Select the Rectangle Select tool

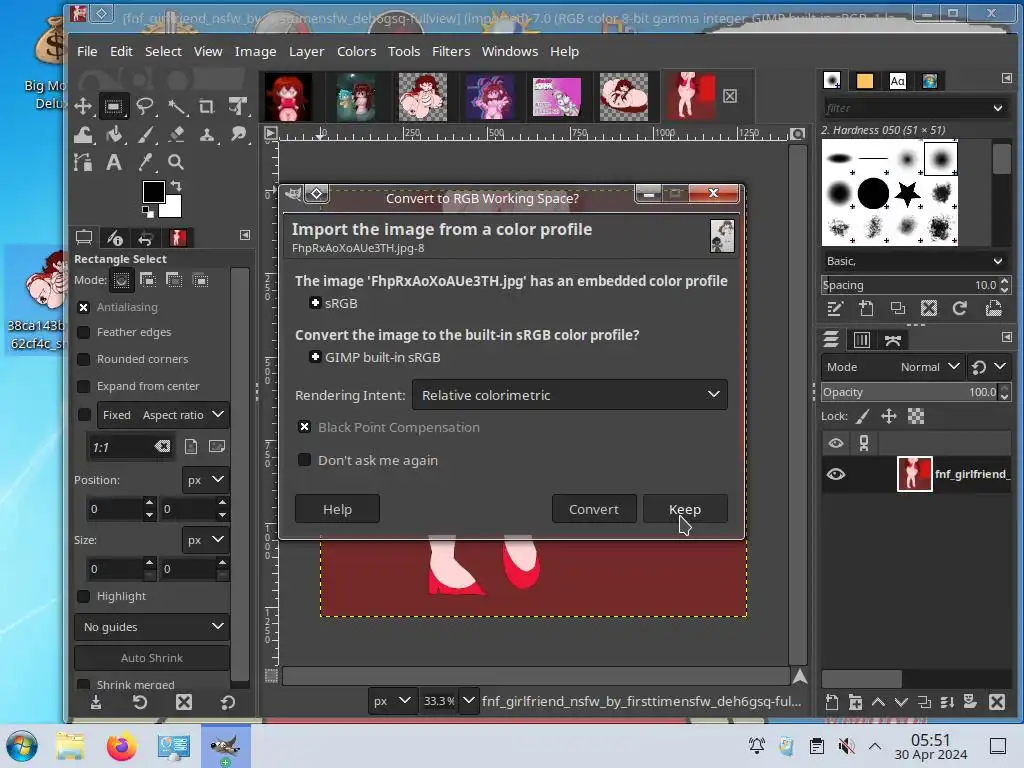point(114,106)
